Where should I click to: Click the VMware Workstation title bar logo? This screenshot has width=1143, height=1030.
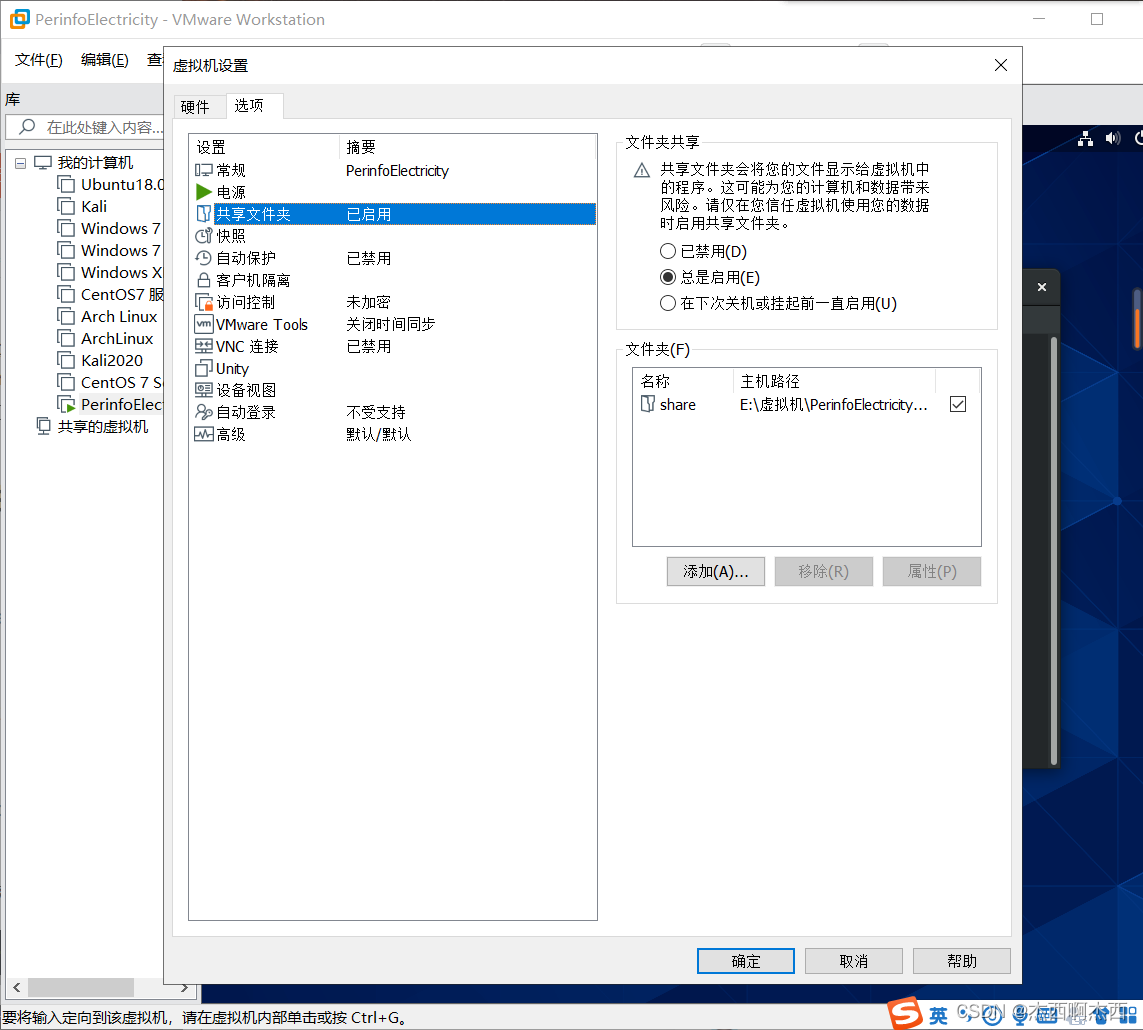click(20, 19)
